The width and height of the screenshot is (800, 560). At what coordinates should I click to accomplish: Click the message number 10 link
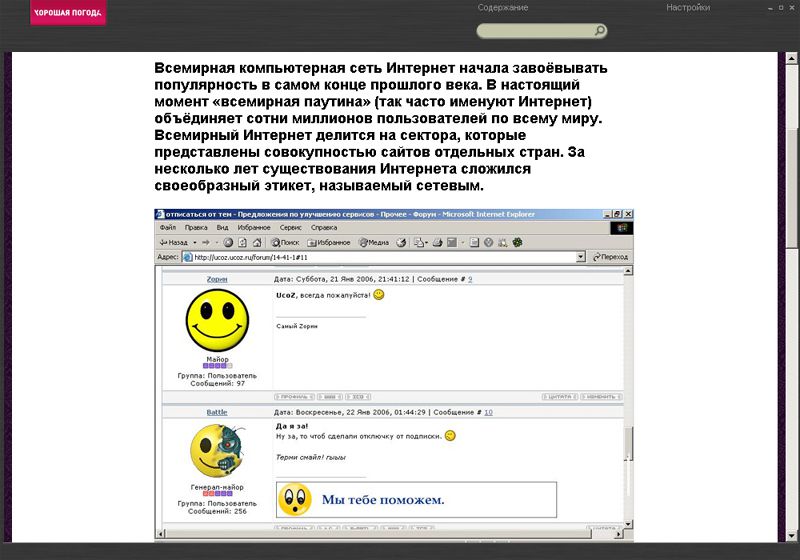coord(488,412)
